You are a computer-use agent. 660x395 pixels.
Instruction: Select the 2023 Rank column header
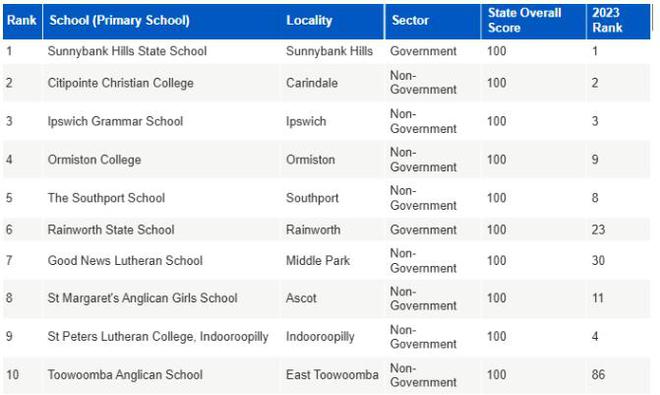(607, 20)
